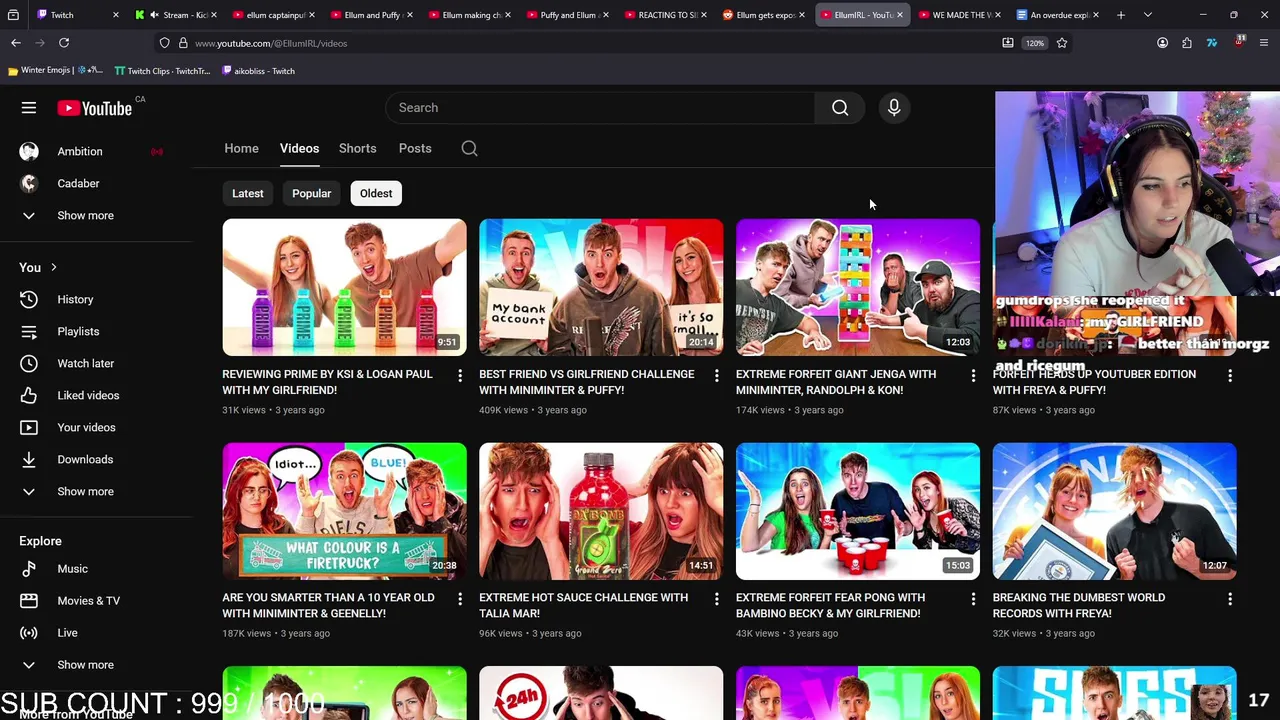Open options for Dumbest World Records video
Screen dimensions: 1280x720
[1230, 598]
